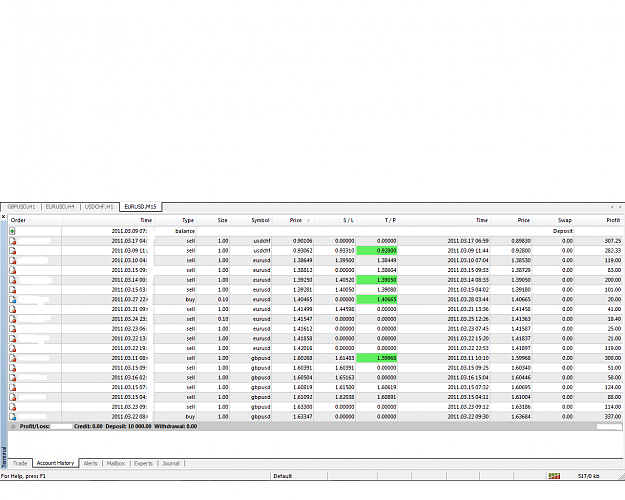Screen dimensions: 625x500
Task: Pick order icon for gbpusd sell at 1.60504
Action: 13,378
